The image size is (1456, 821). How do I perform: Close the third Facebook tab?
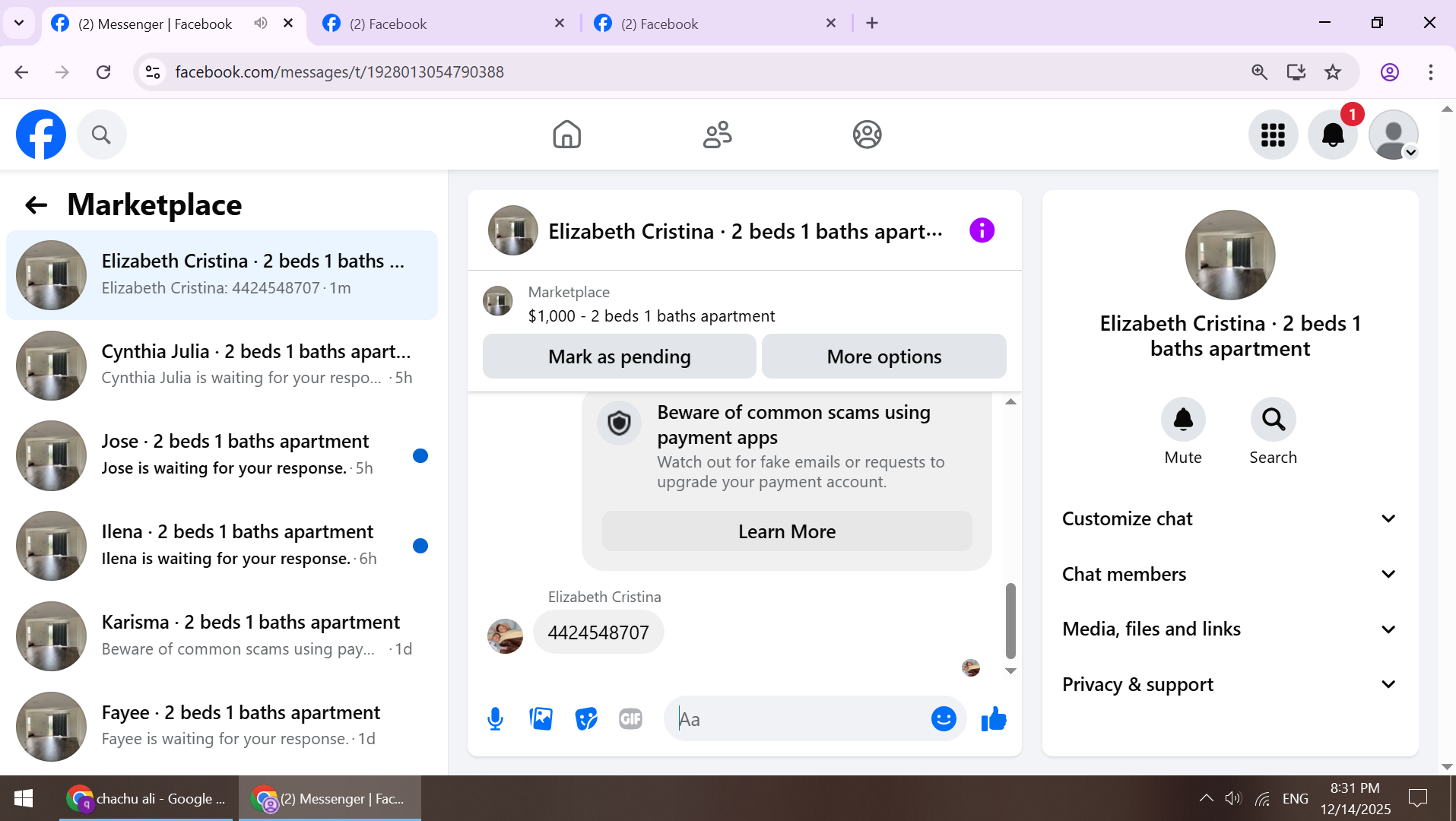tap(831, 23)
